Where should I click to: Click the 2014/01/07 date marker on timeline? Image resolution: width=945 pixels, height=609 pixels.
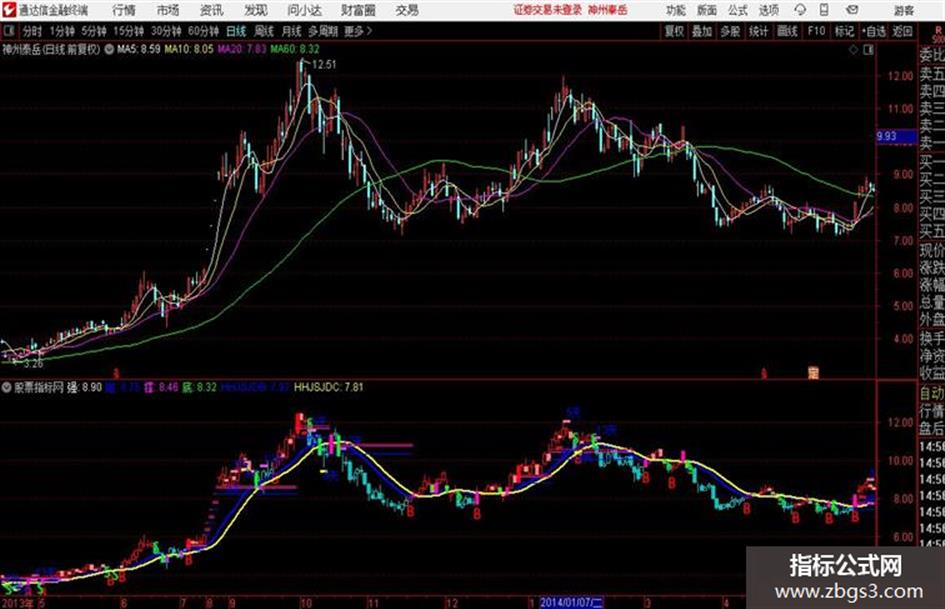(x=572, y=602)
